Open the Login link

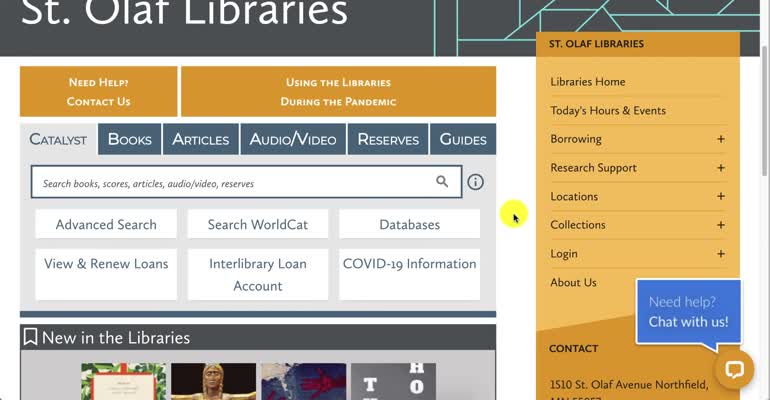(x=564, y=254)
